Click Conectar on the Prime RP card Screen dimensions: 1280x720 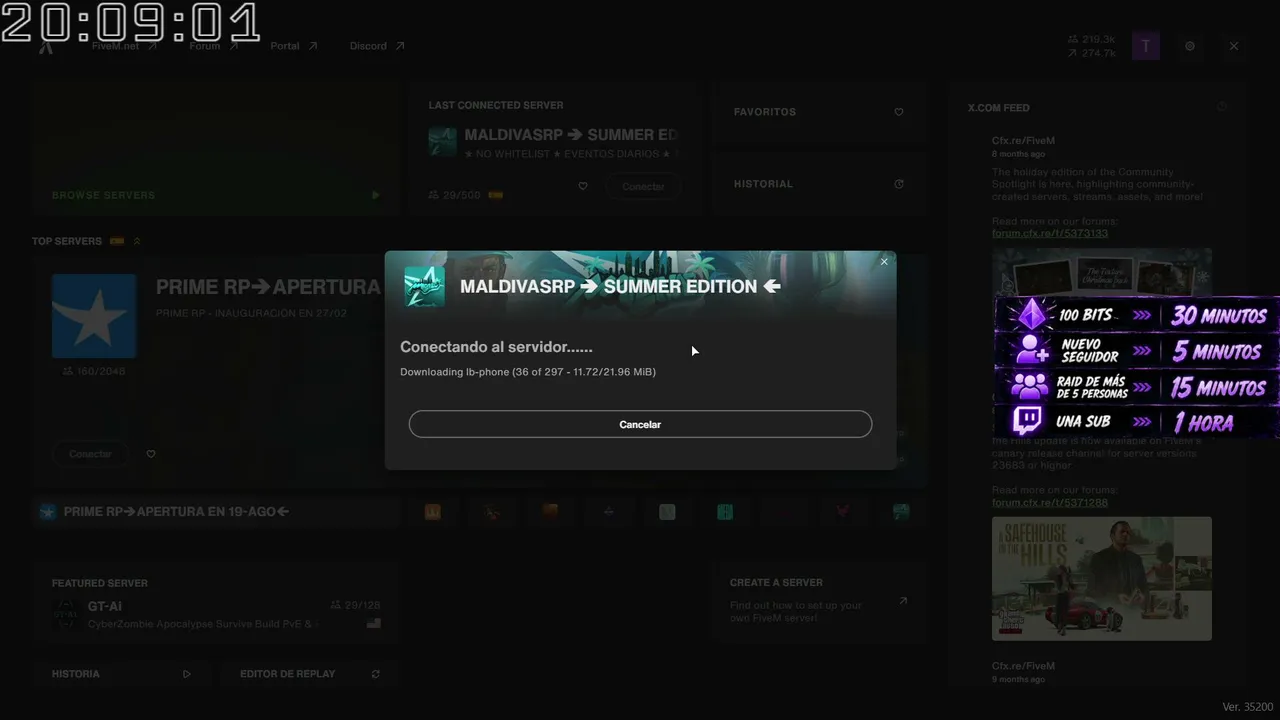coord(90,454)
